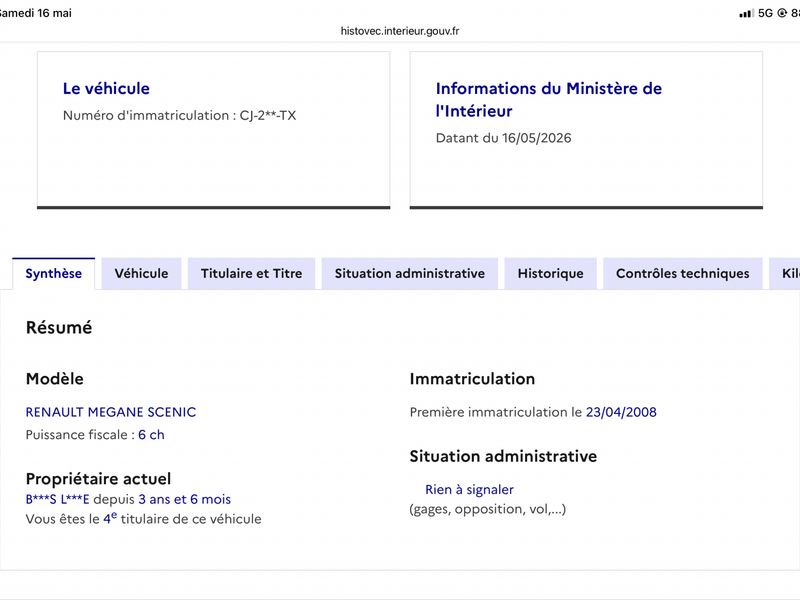Tap the 5G network indicator
The height and width of the screenshot is (600, 800).
tap(765, 13)
